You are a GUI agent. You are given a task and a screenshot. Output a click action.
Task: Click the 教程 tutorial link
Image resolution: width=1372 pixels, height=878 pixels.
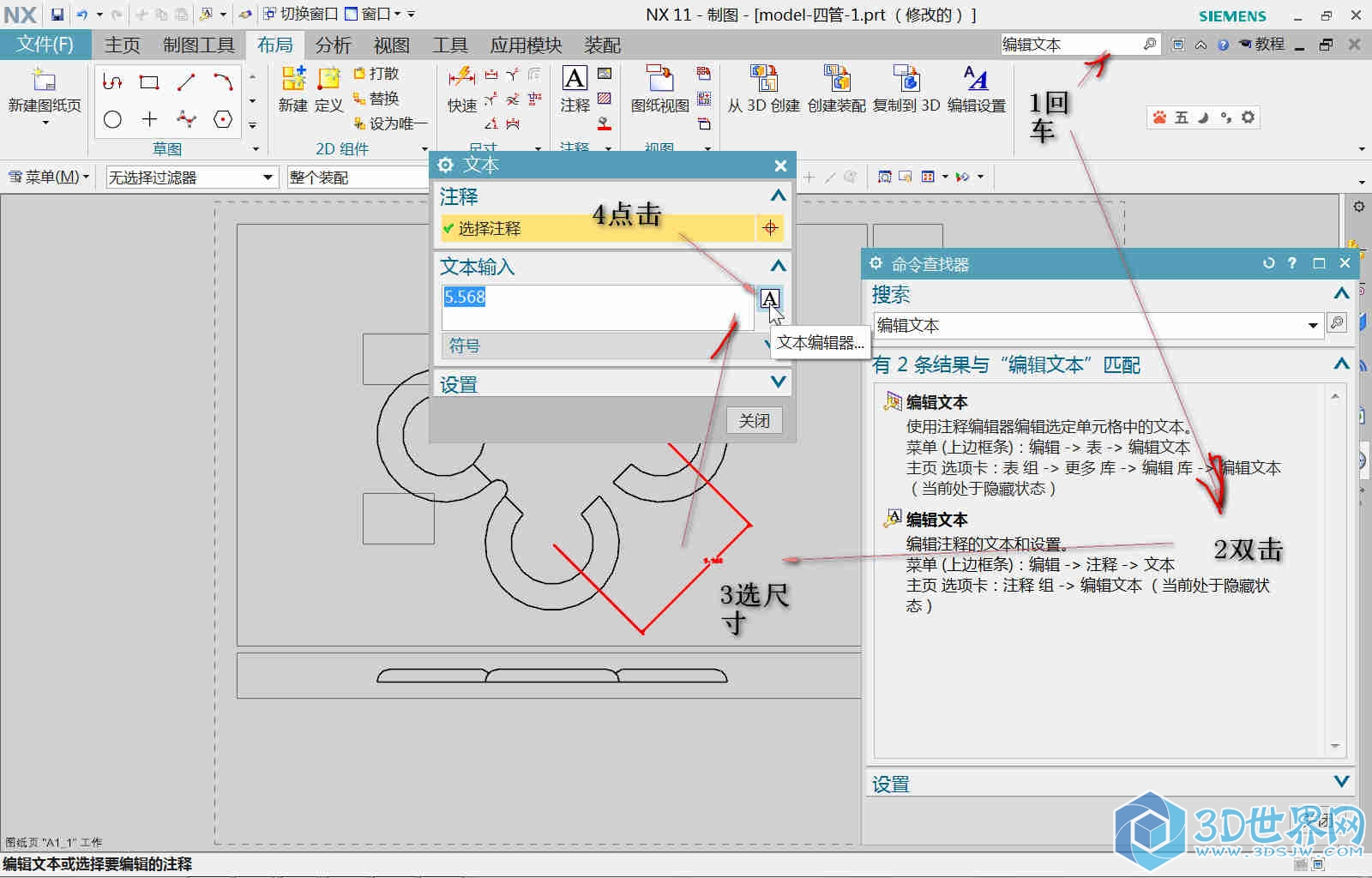coord(1262,45)
